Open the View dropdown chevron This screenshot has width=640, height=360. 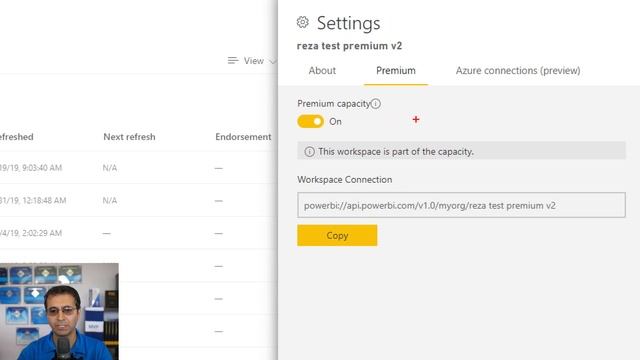(x=273, y=61)
